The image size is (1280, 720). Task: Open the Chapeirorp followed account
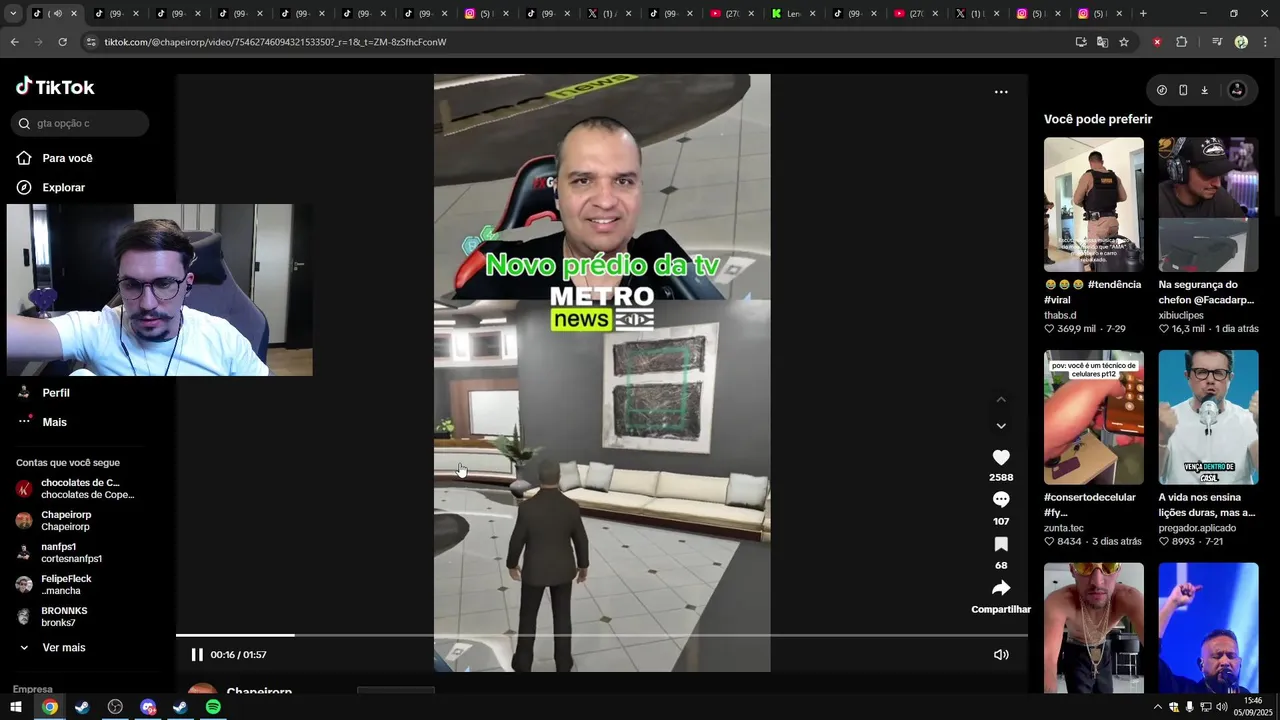(x=66, y=521)
